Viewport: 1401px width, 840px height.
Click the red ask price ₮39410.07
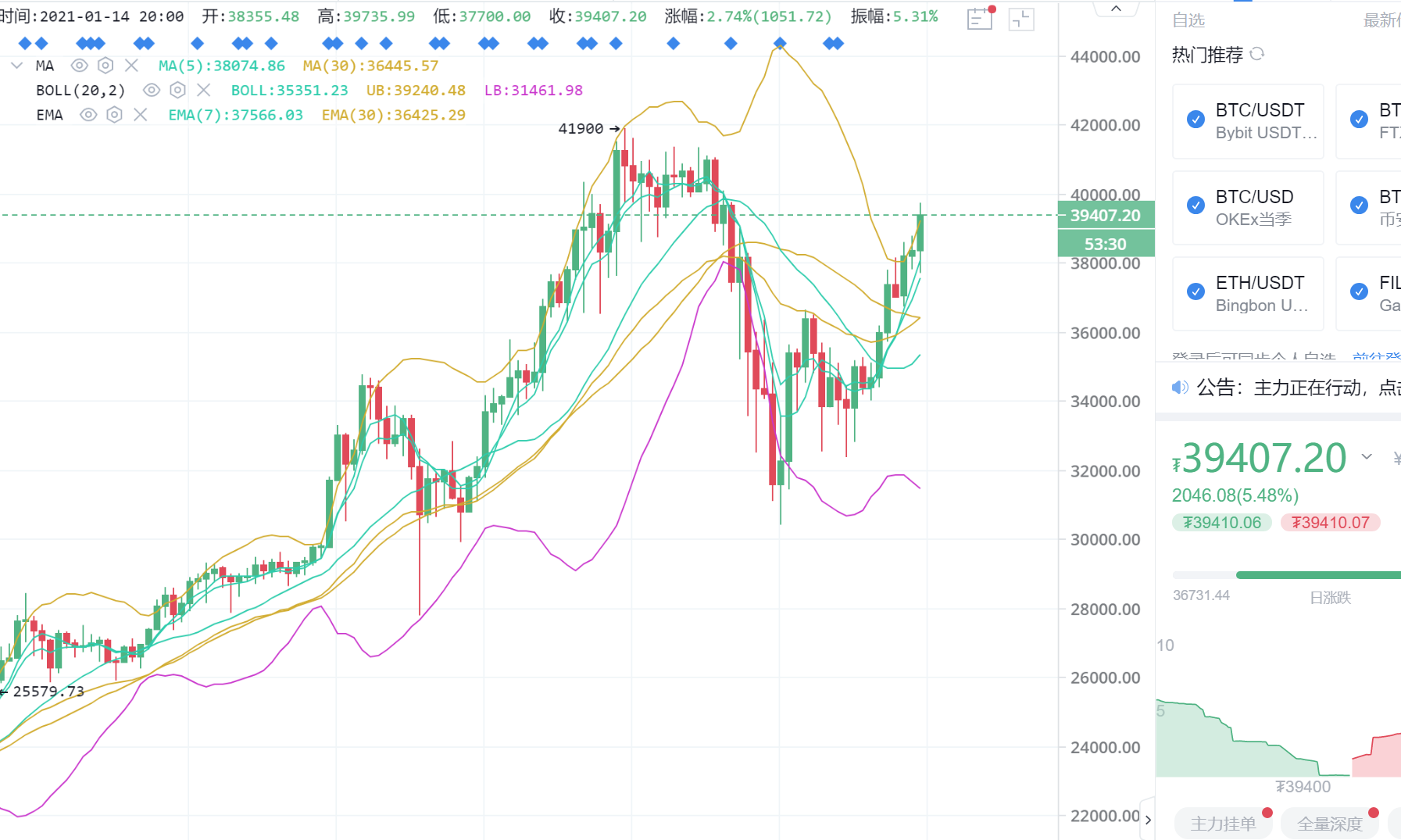point(1330,522)
